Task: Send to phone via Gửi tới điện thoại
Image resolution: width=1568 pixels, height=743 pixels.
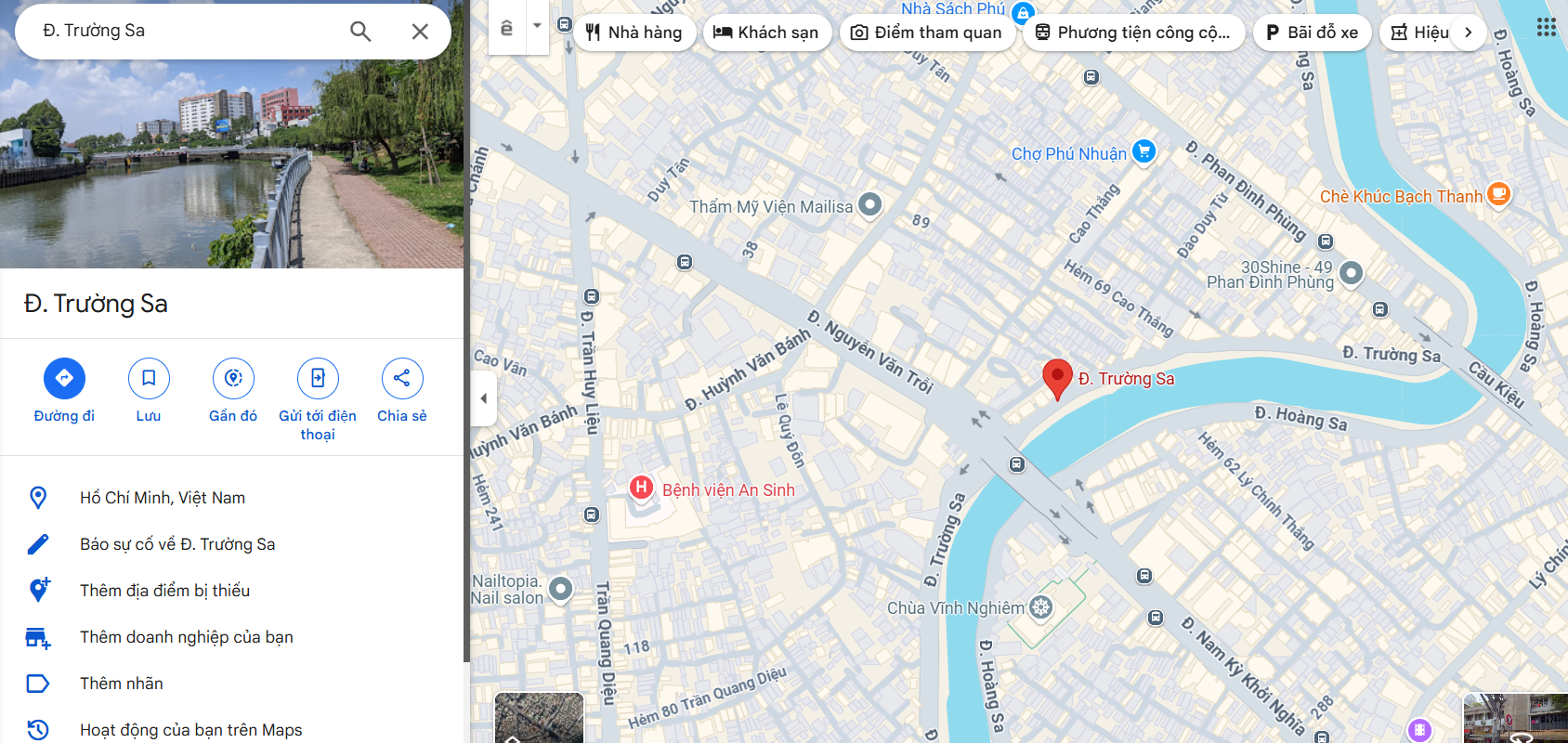Action: [x=318, y=378]
